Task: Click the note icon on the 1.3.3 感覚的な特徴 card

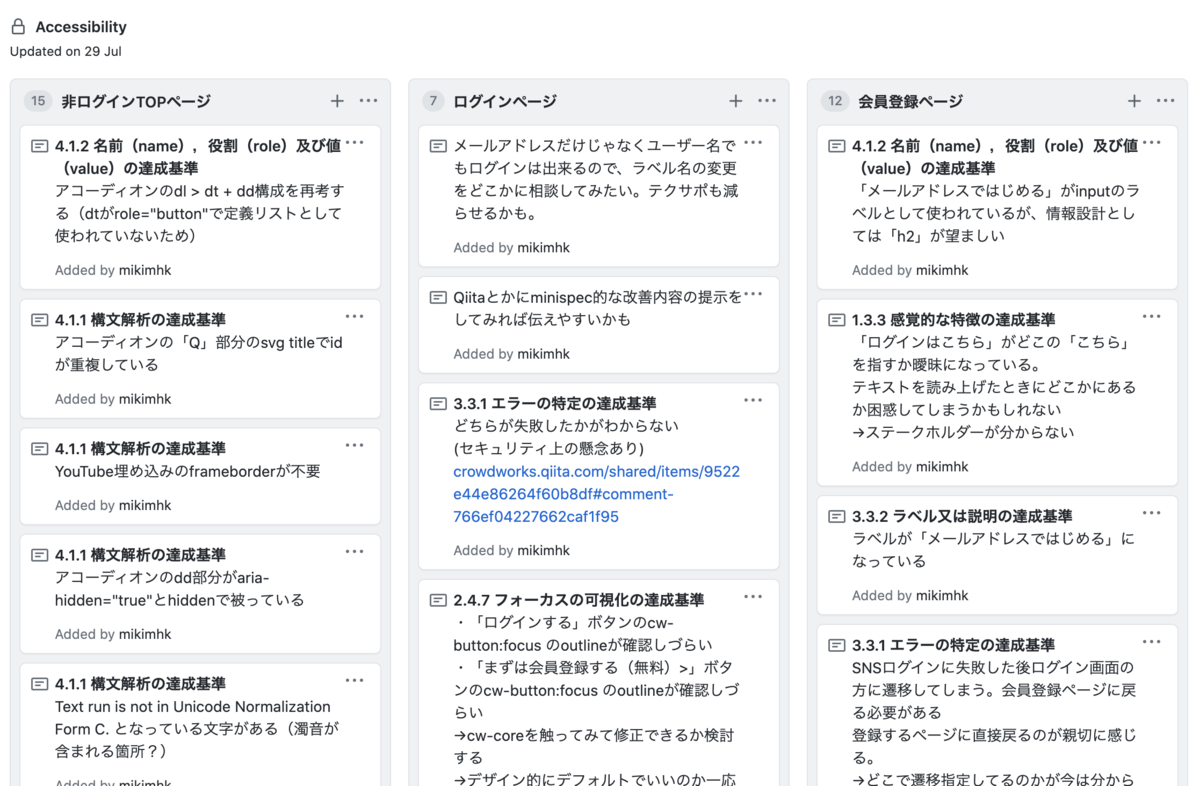Action: pyautogui.click(x=835, y=320)
